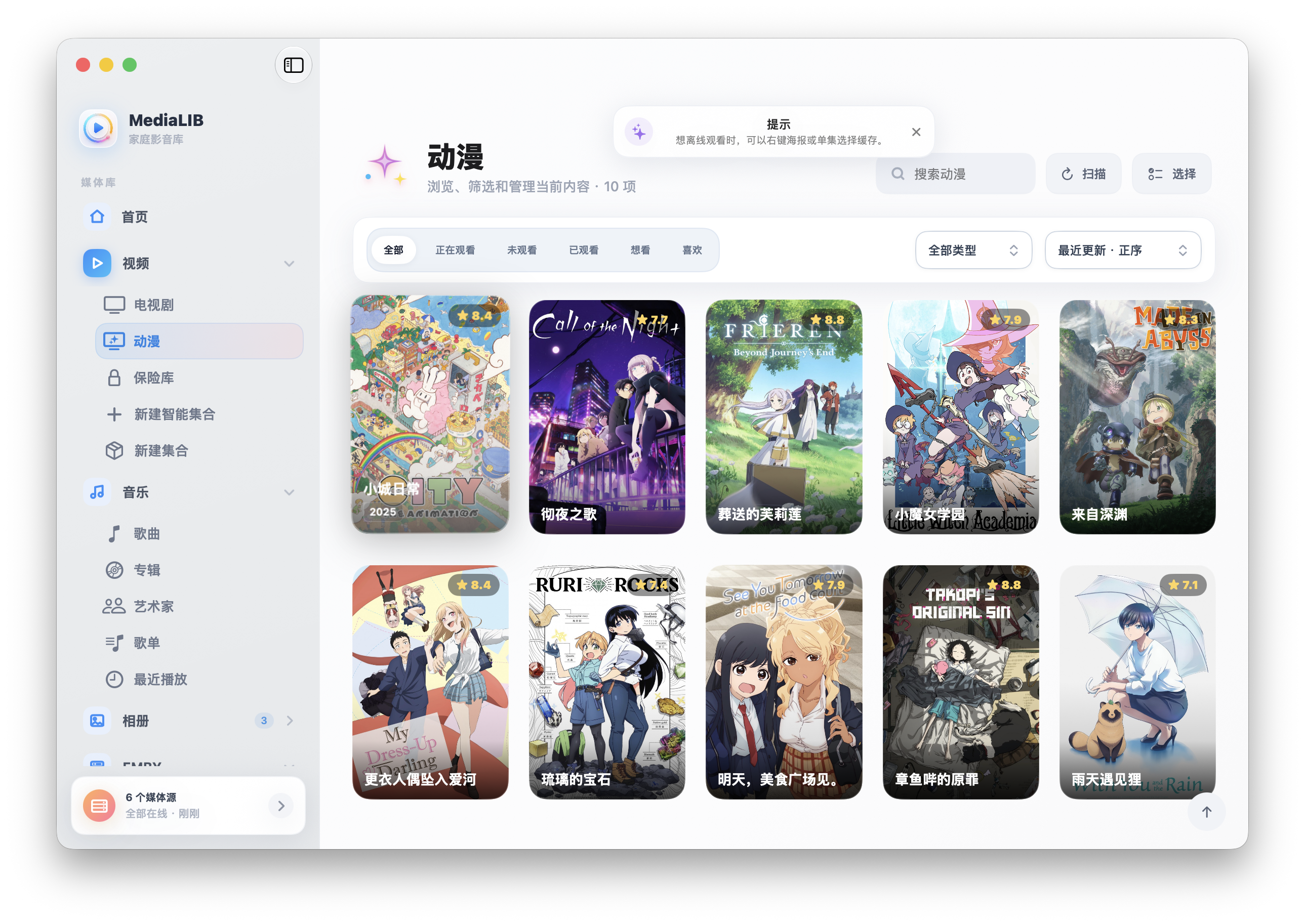This screenshot has width=1305, height=924.
Task: Open media sources detail arrow
Action: coord(281,806)
